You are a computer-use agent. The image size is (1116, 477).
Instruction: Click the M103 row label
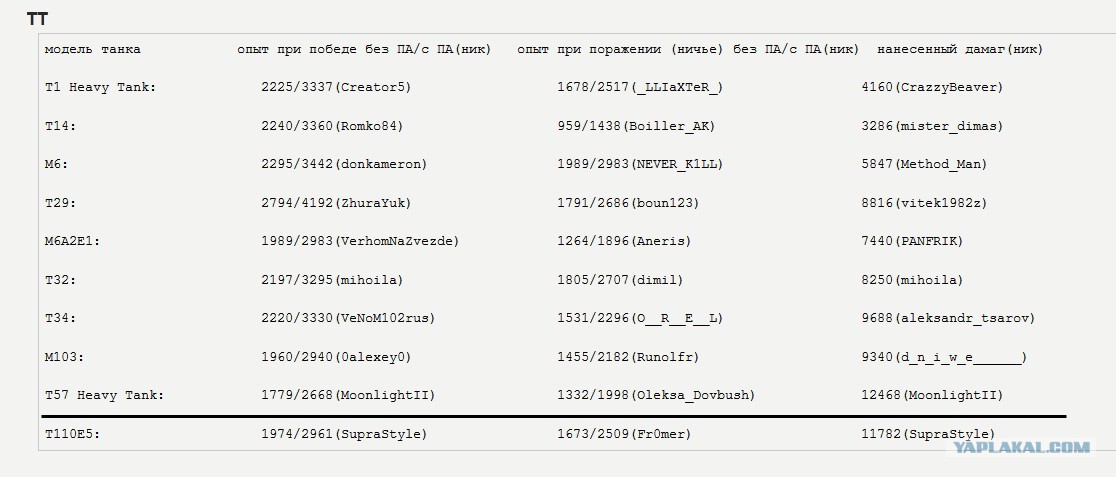point(65,357)
